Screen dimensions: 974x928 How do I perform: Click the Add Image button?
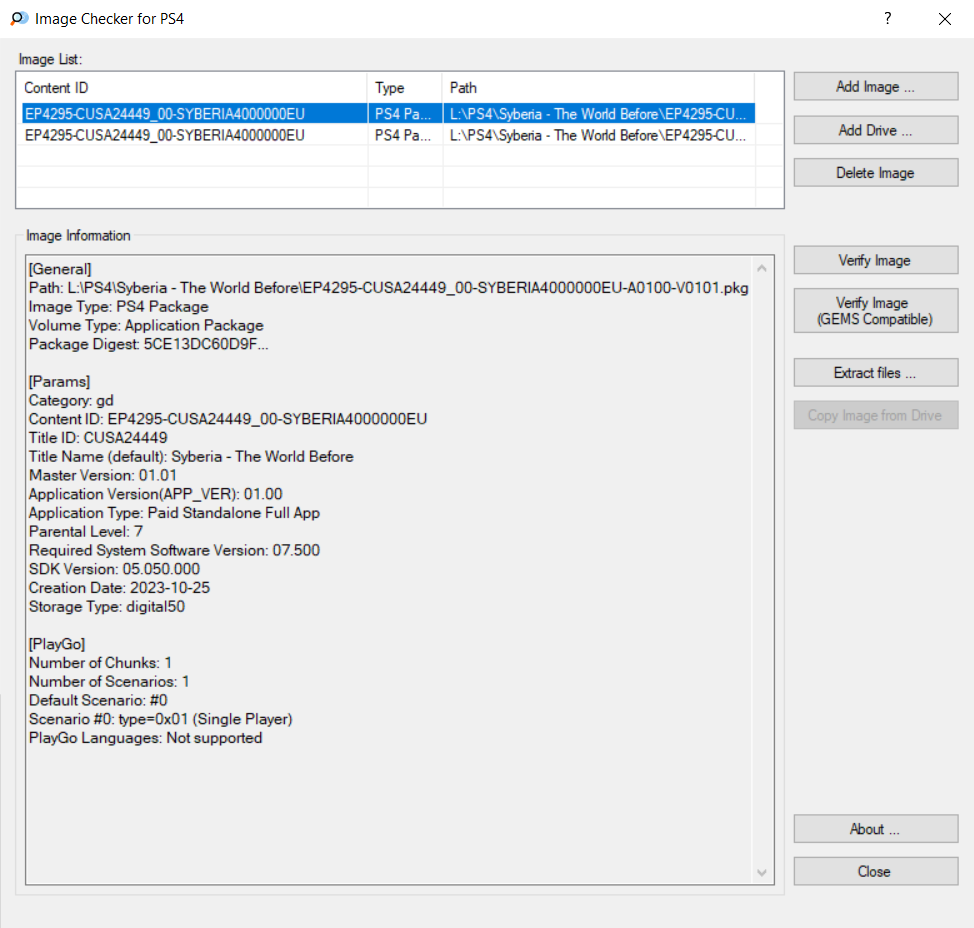pyautogui.click(x=875, y=87)
